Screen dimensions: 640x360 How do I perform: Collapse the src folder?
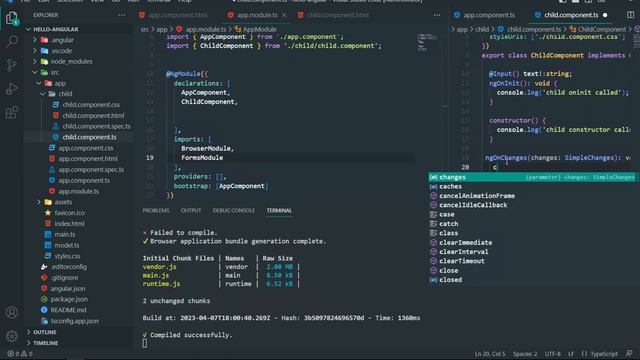35,72
